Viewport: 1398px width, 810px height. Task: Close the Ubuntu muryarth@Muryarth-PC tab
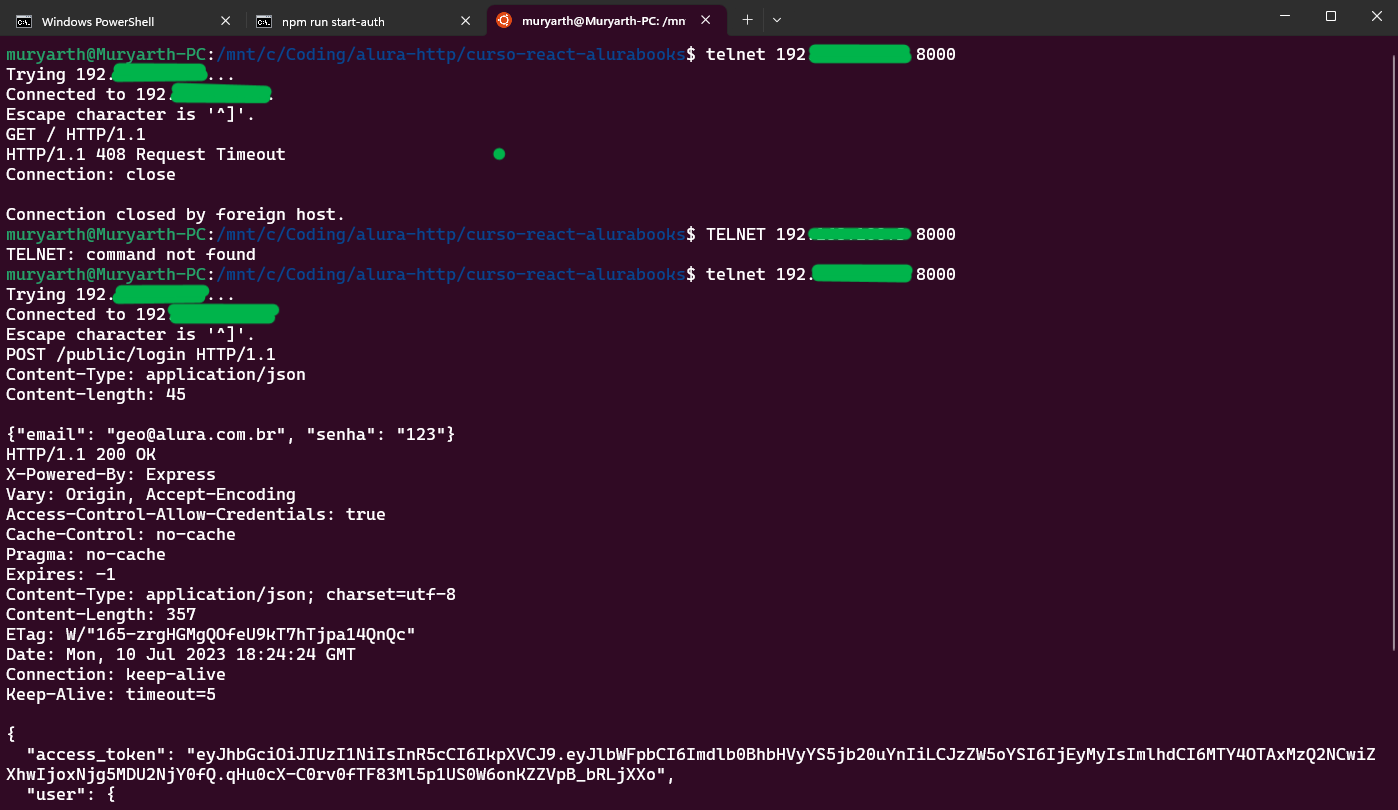click(x=706, y=21)
